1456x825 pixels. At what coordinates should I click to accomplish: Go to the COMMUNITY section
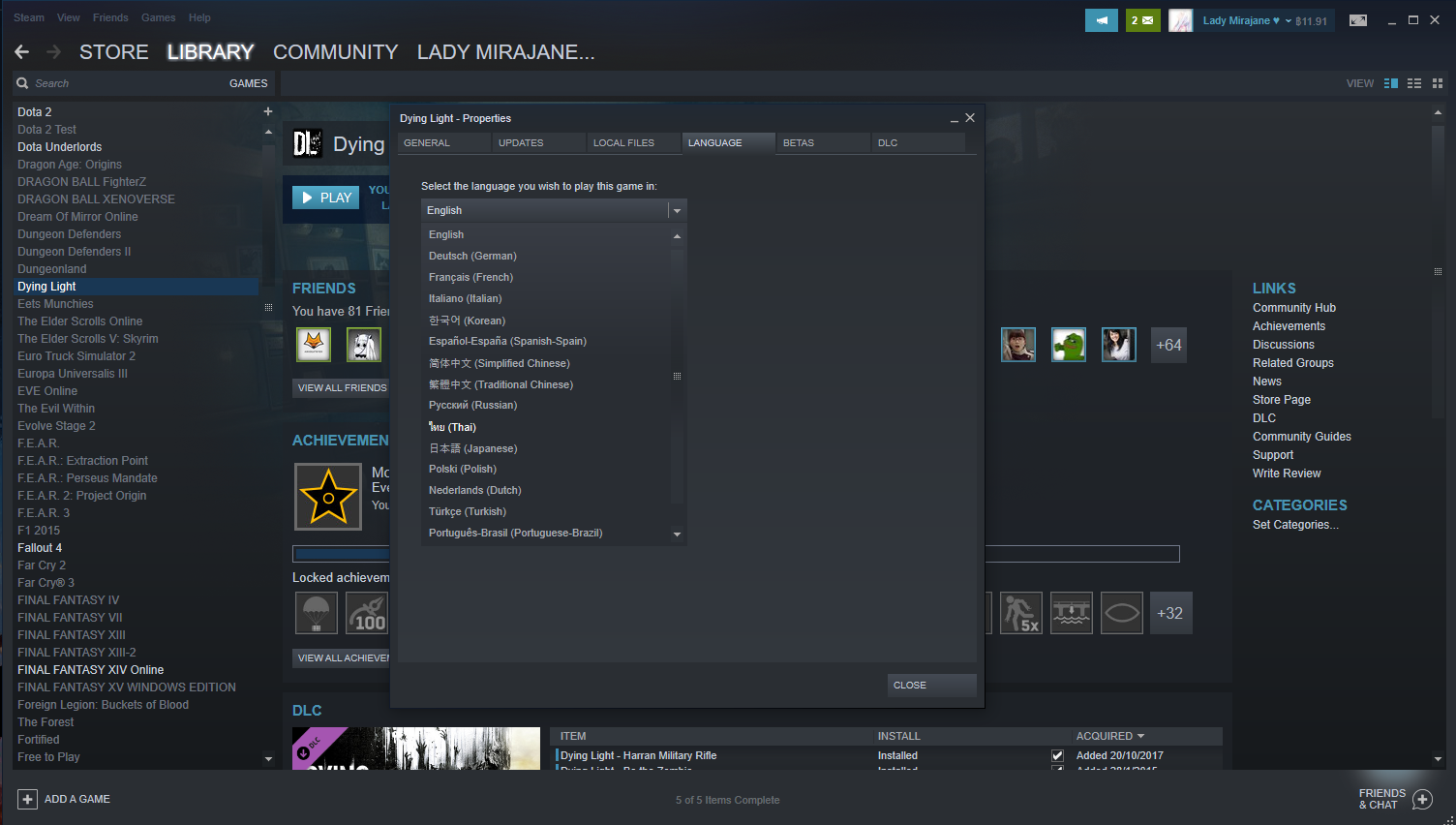point(336,52)
